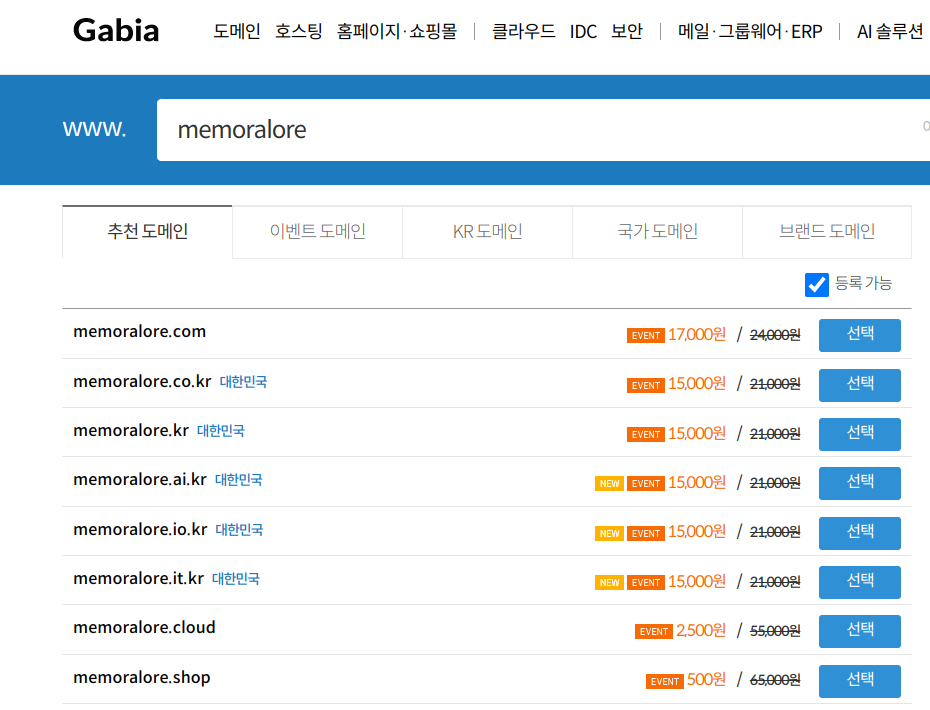The height and width of the screenshot is (710, 930).
Task: Select memoralore.shop with the 선택 button
Action: click(x=859, y=681)
